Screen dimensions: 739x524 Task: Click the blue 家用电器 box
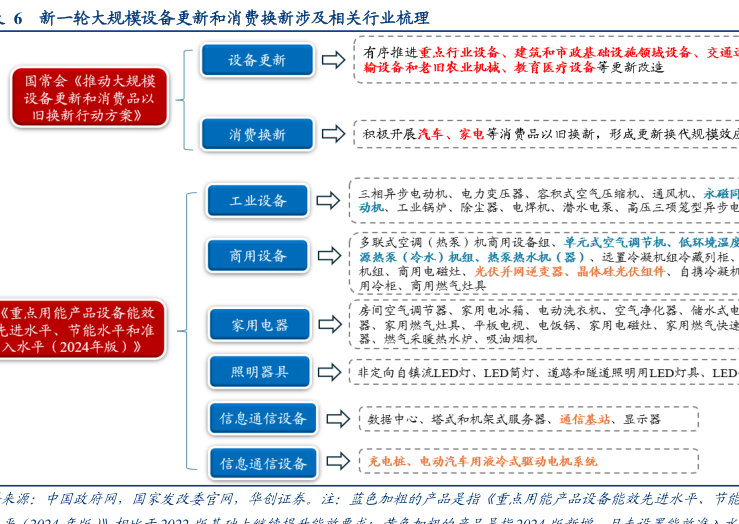[x=259, y=325]
